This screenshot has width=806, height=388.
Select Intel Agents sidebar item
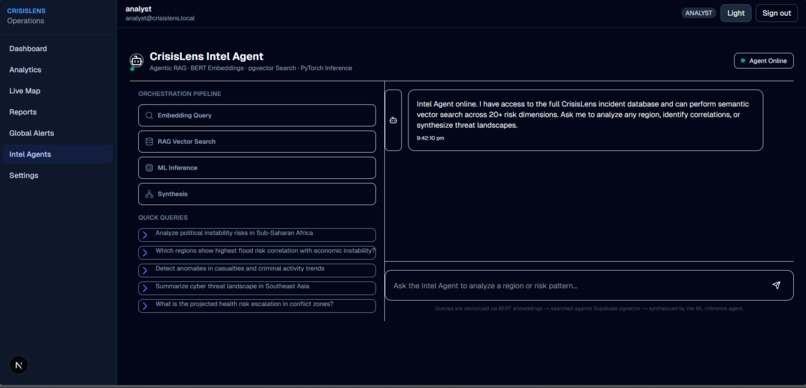[x=57, y=154]
